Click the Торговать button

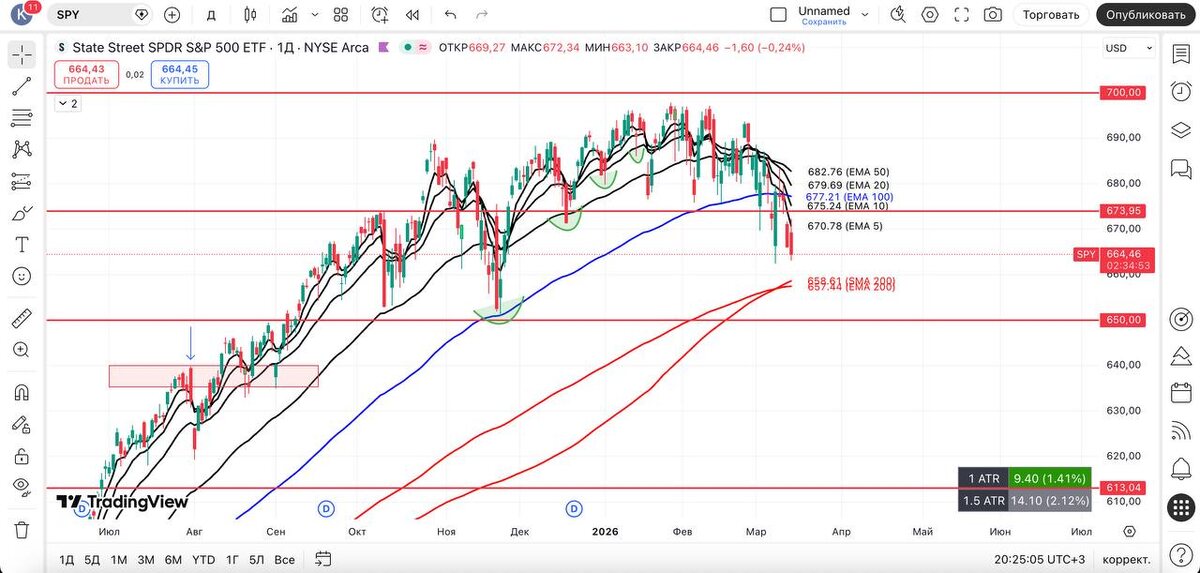tap(1051, 15)
